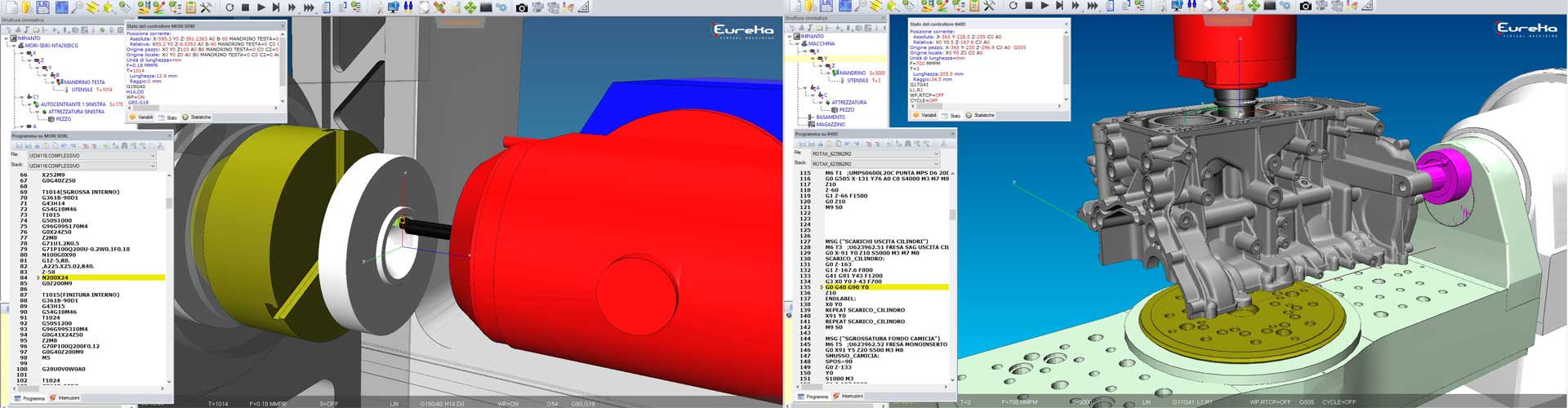Click the reset rotation arrow icon, right toolbar
Viewport: 1568px width, 408px height.
point(1013,6)
